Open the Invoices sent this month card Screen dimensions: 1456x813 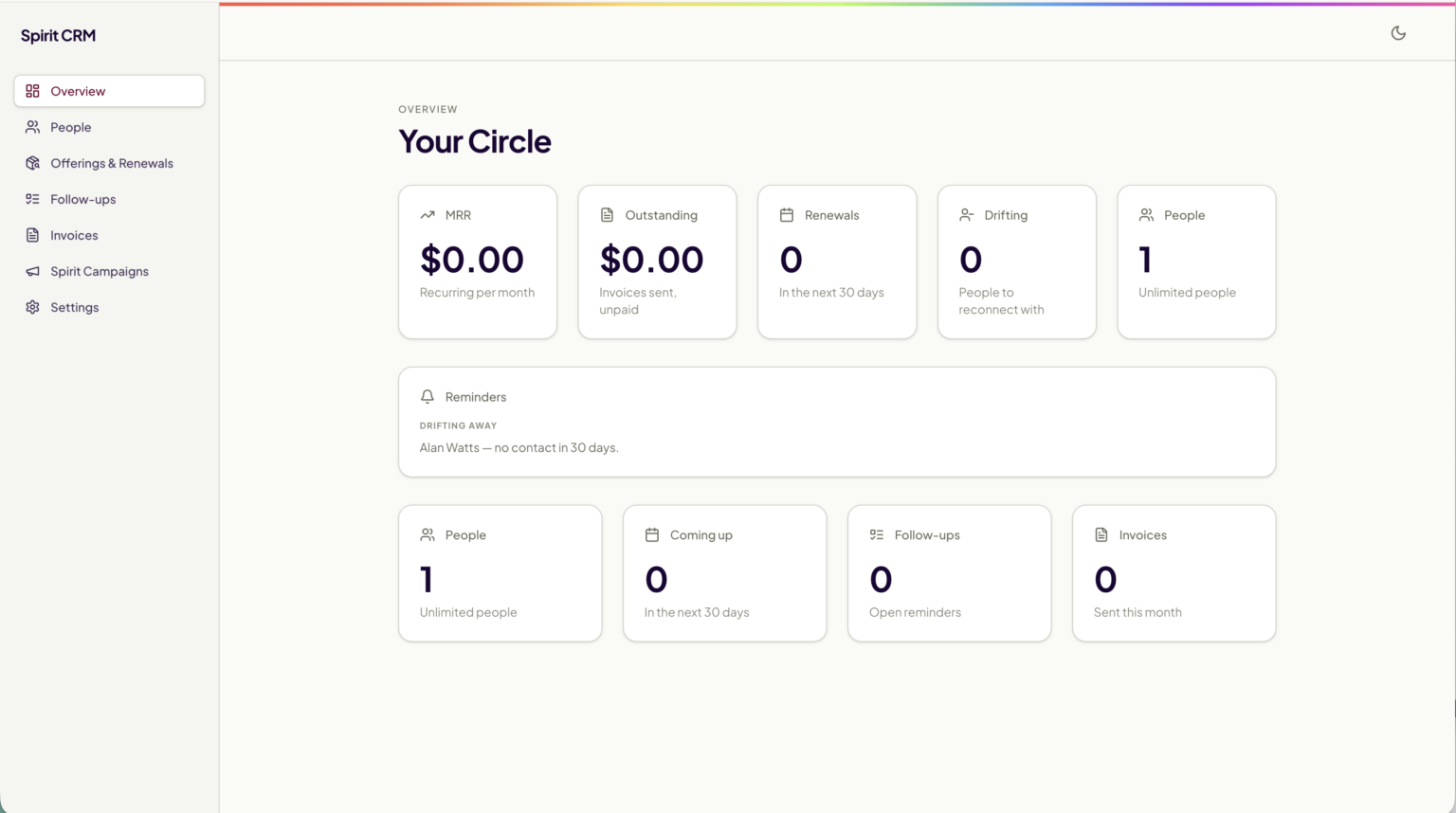pos(1174,573)
